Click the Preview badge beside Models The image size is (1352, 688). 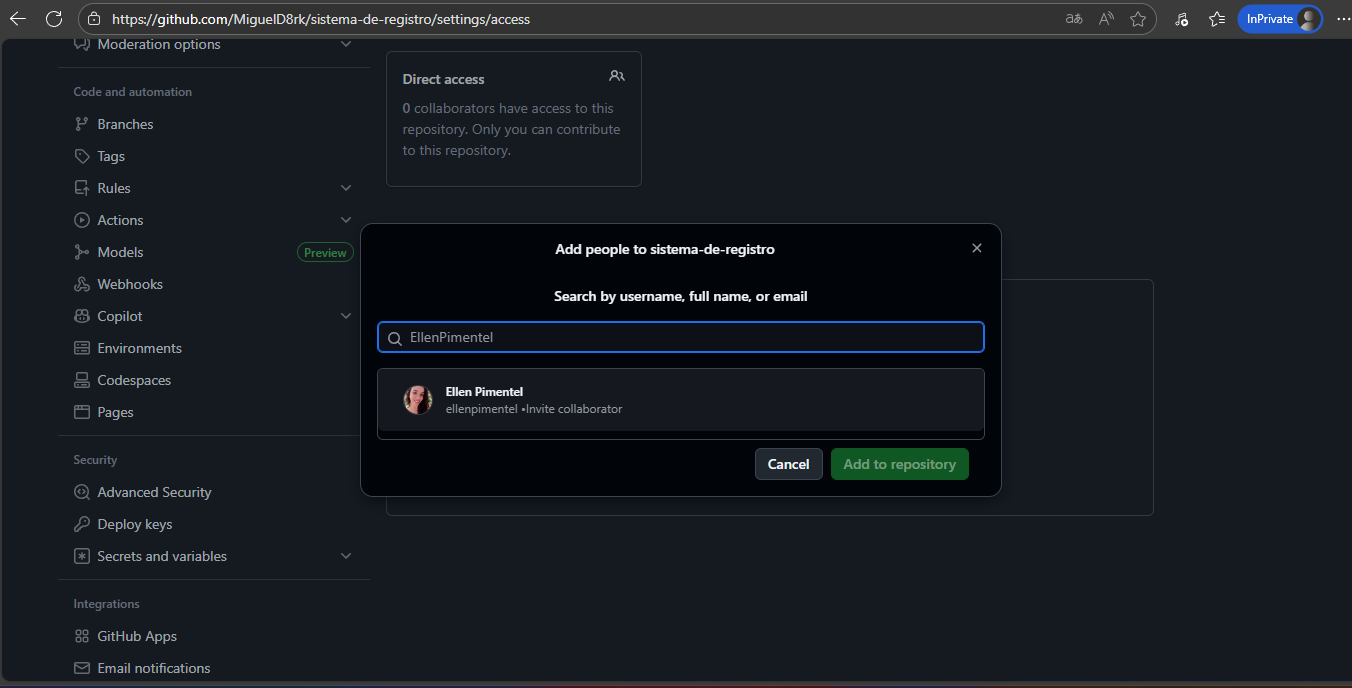pos(325,253)
